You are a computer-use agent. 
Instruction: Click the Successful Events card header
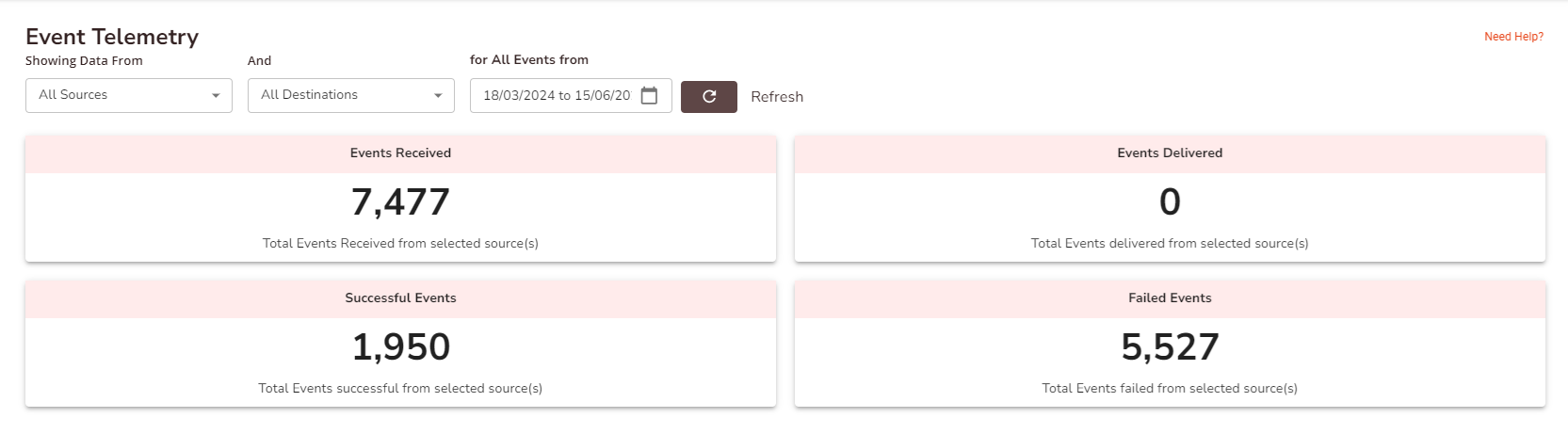pos(400,298)
